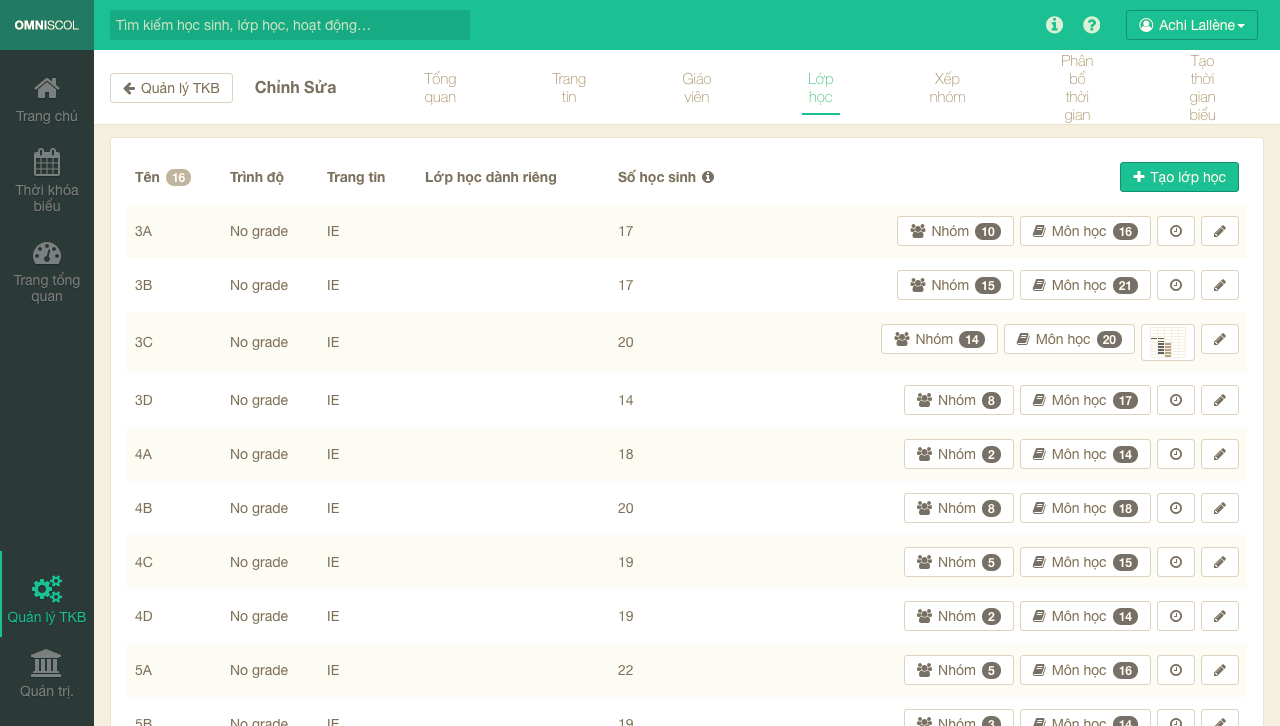Open the timetable thumbnail for class 3C
Screen dimensions: 1280x726
click(x=1167, y=342)
